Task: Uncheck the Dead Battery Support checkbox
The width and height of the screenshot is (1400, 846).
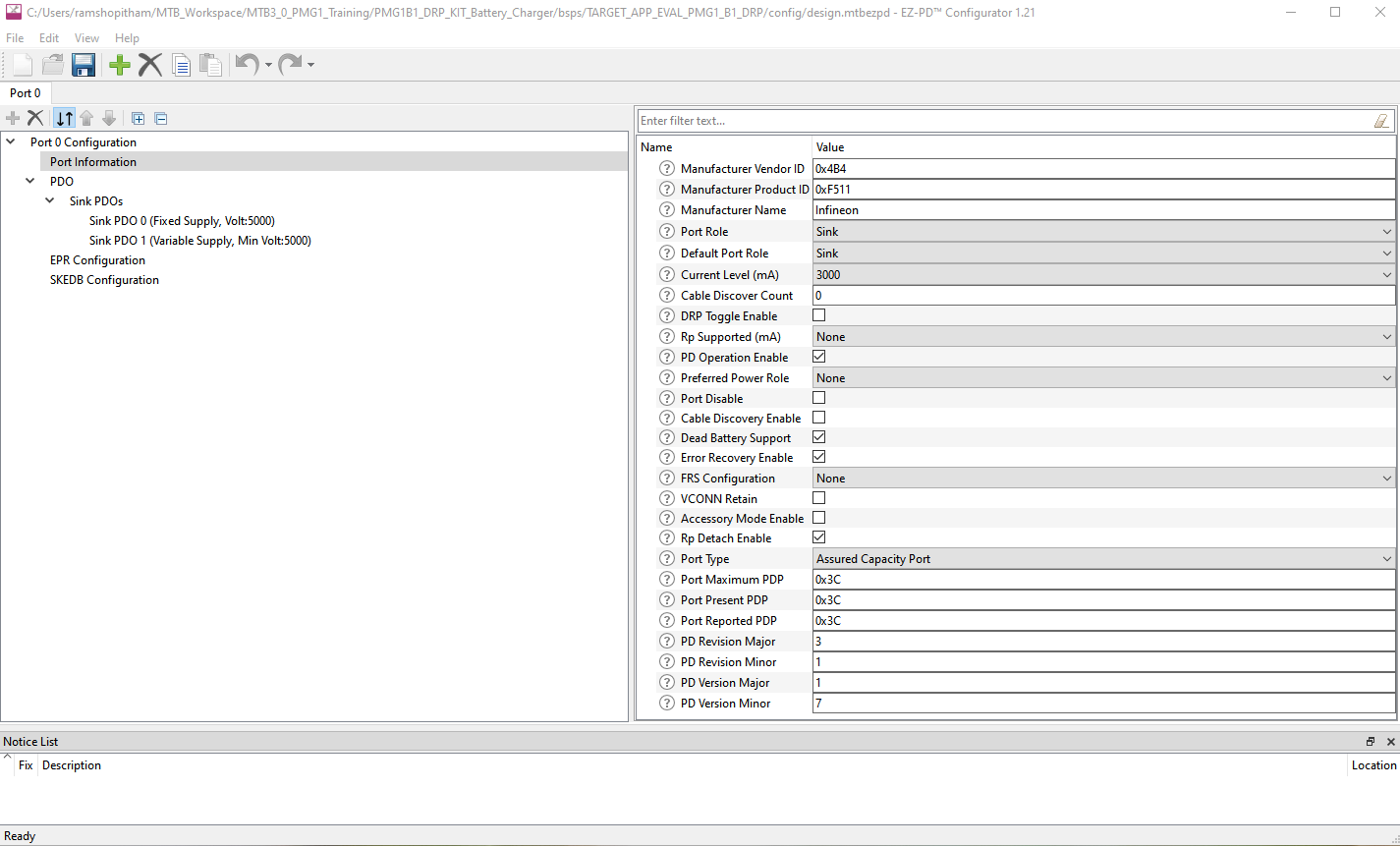Action: pos(819,437)
